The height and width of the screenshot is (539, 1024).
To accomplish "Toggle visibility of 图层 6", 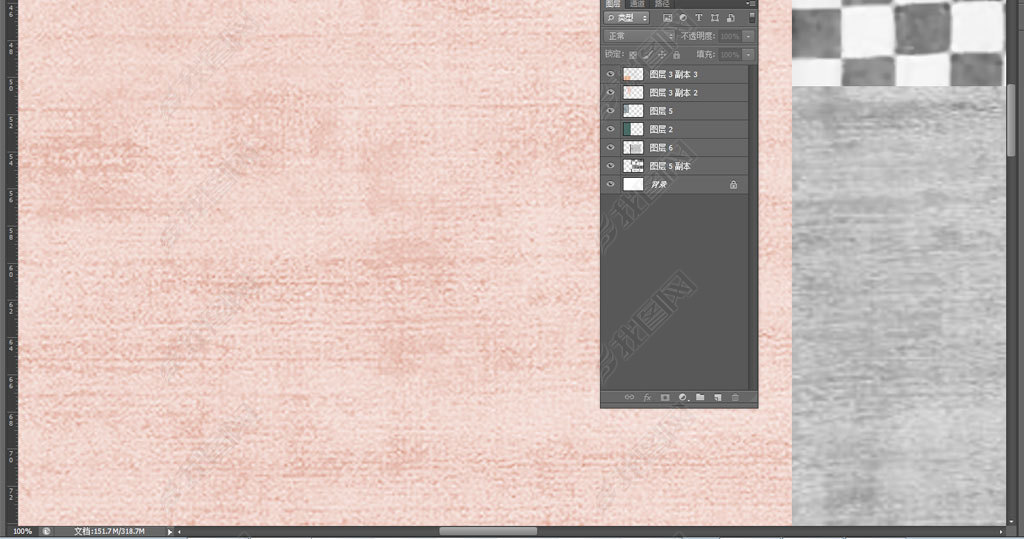I will [x=611, y=148].
